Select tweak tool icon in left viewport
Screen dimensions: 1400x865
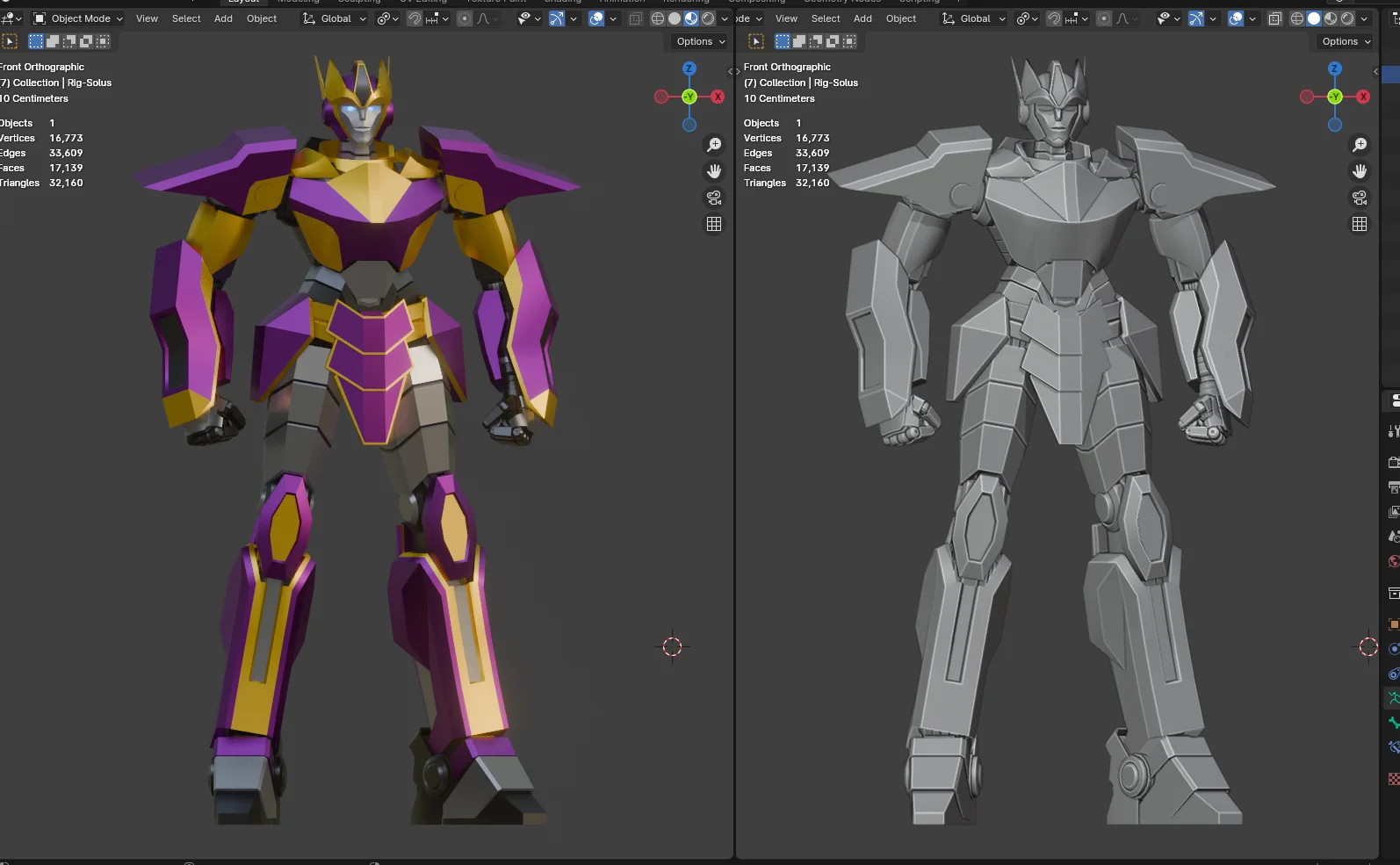[10, 41]
